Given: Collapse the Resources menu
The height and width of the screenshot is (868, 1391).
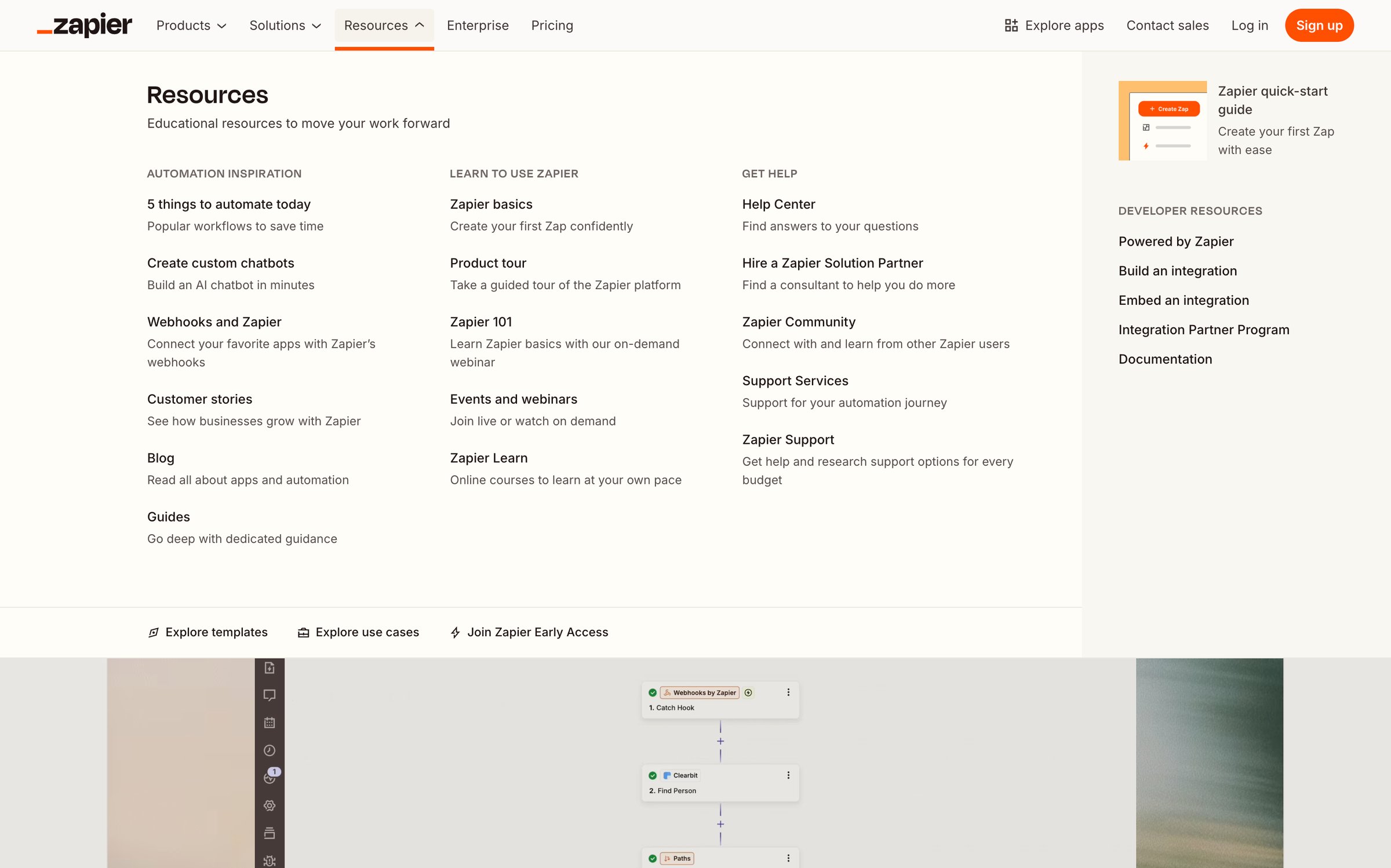Looking at the screenshot, I should [x=384, y=25].
